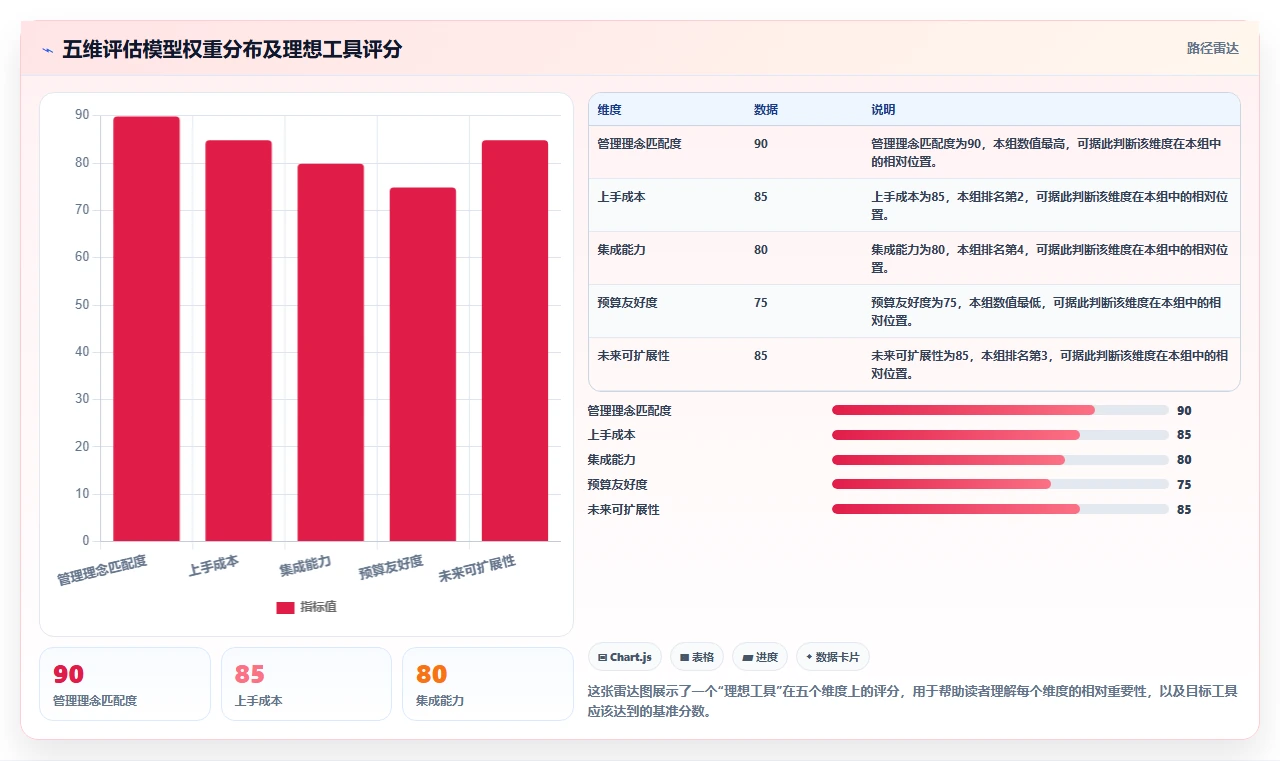Screen dimensions: 1280x761
Task: Select the 数据卡片 chip
Action: 833,657
